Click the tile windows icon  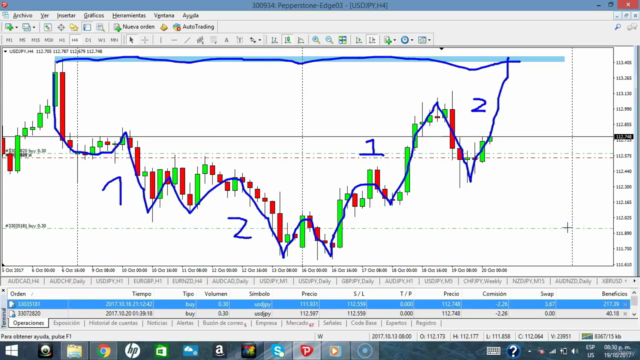(x=342, y=40)
